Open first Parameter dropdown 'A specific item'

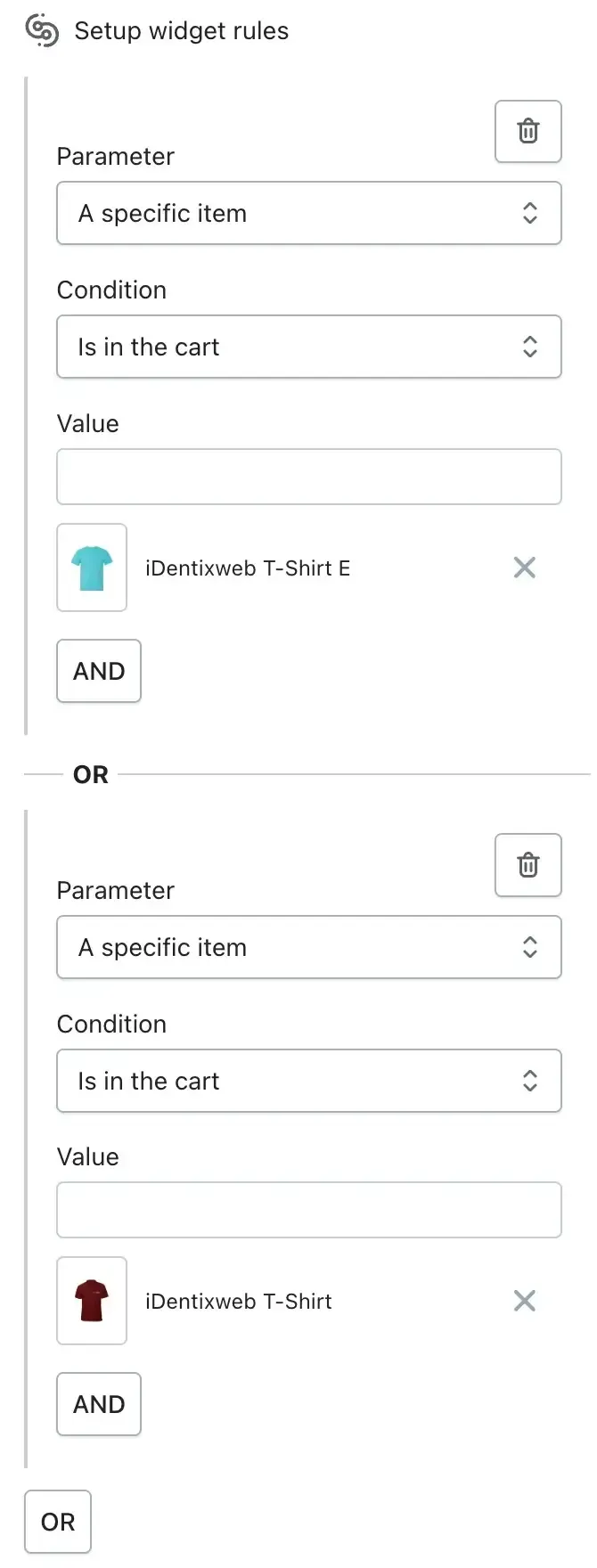309,213
